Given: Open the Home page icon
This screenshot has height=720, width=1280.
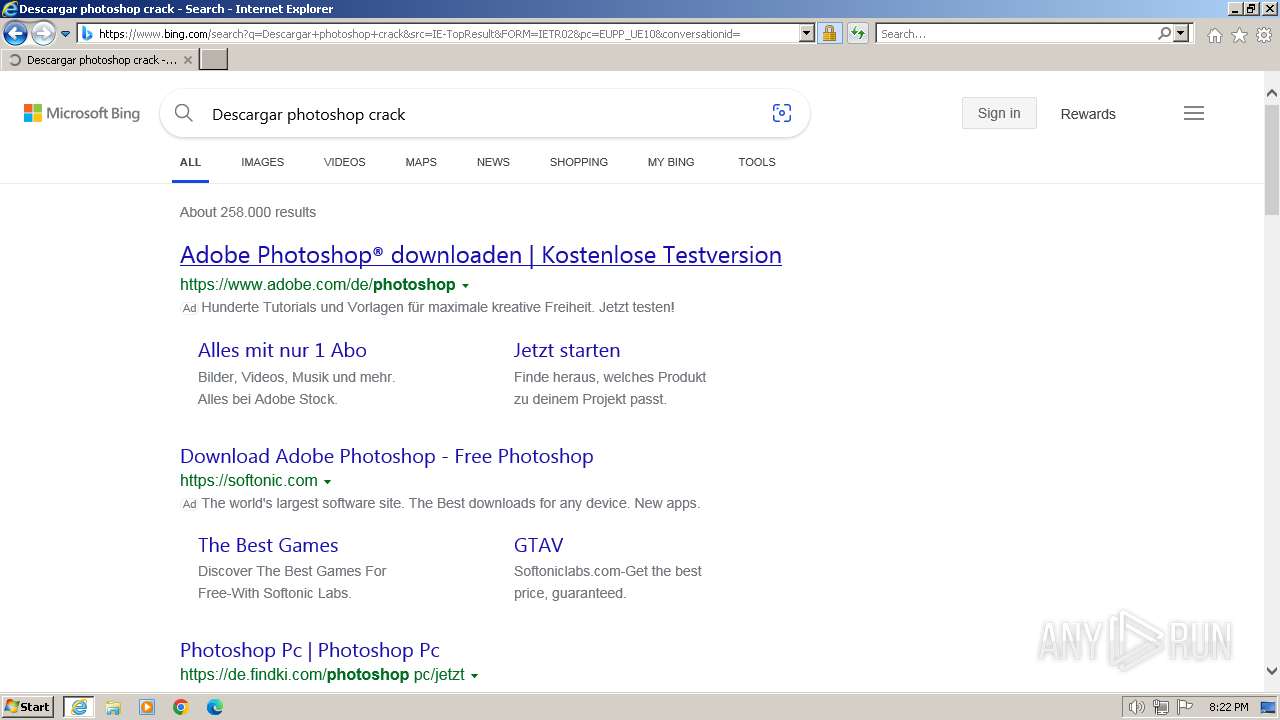Looking at the screenshot, I should click(1214, 35).
